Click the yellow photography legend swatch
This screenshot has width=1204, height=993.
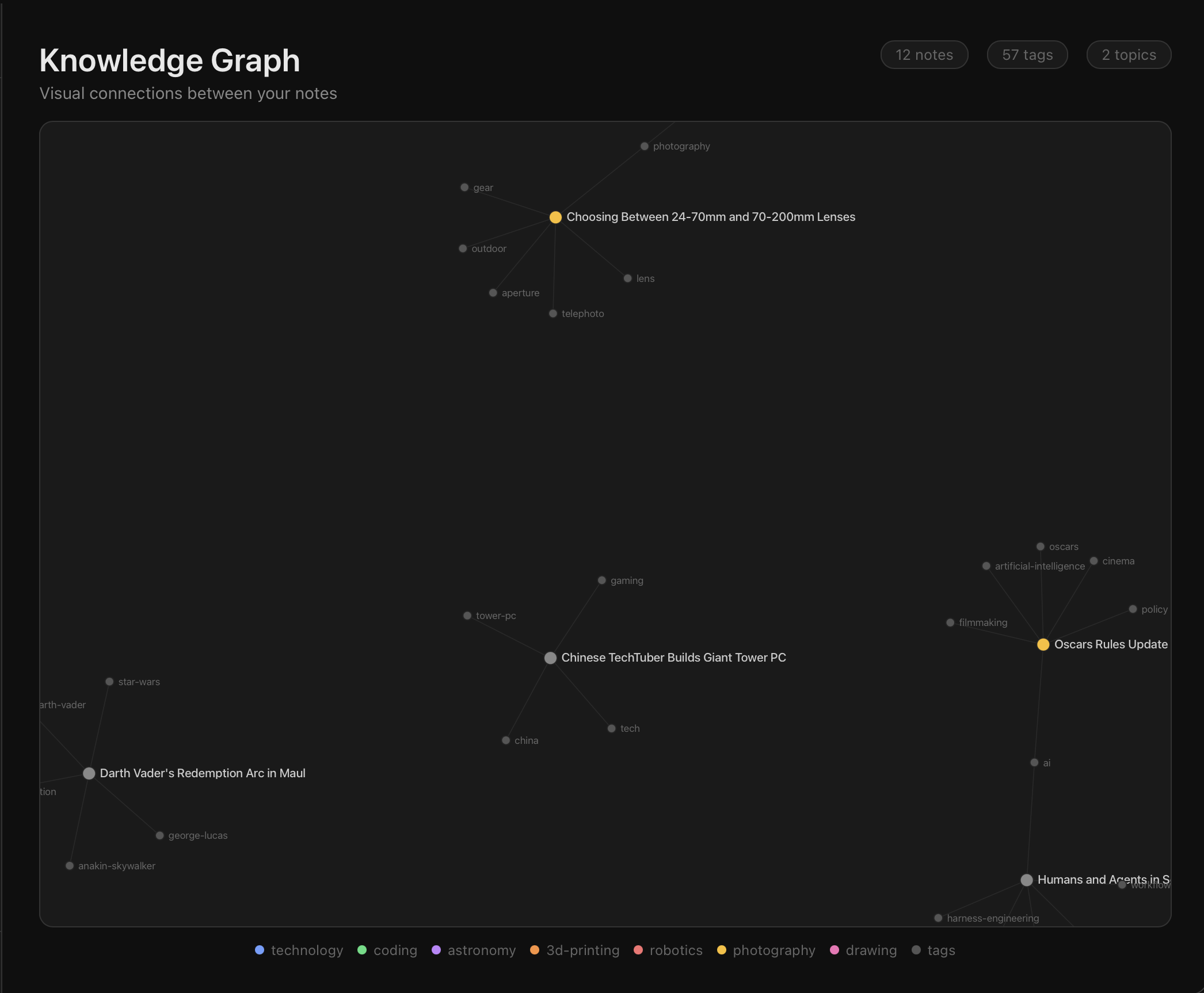click(x=722, y=950)
